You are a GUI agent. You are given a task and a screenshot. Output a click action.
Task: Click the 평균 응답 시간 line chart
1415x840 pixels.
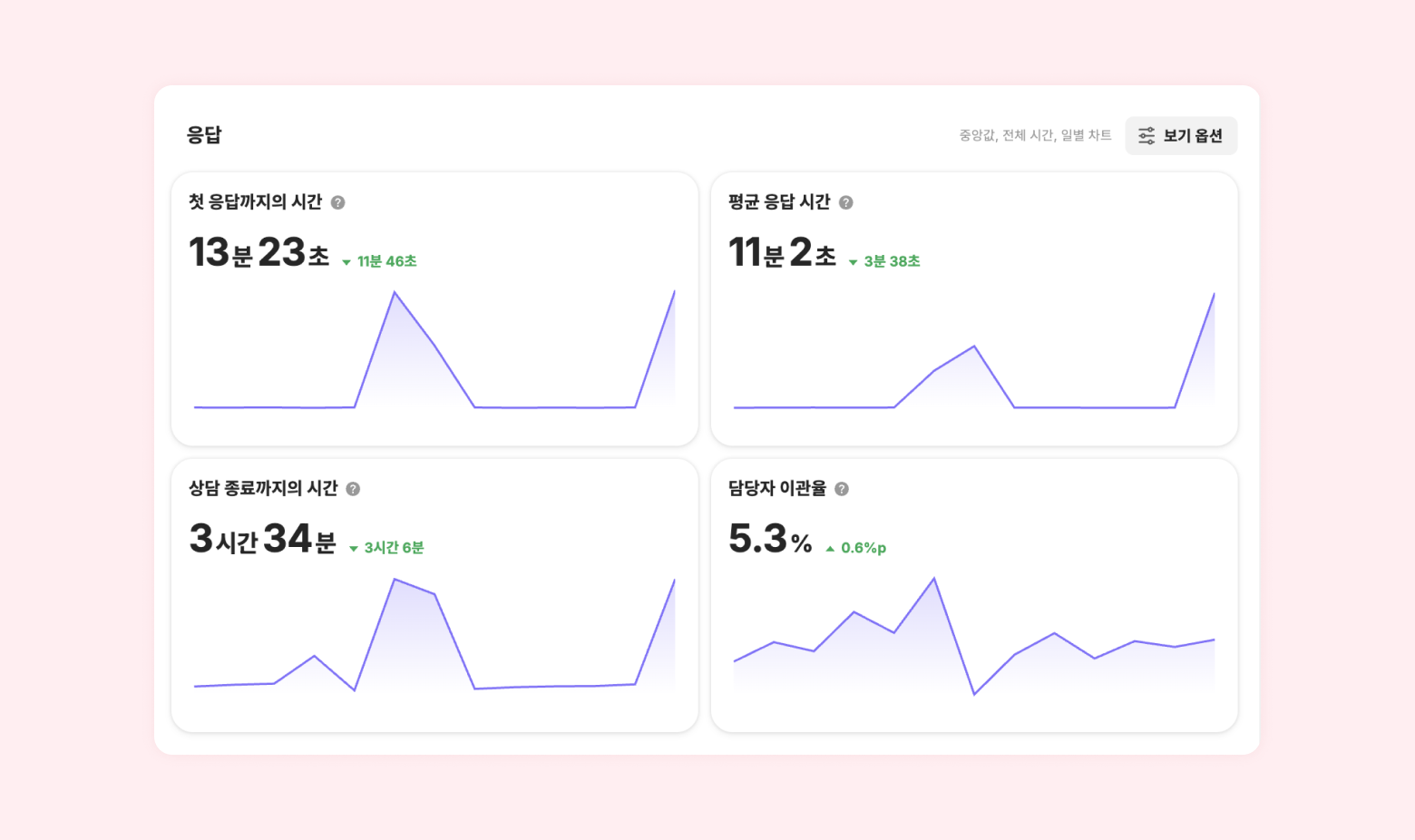974,350
